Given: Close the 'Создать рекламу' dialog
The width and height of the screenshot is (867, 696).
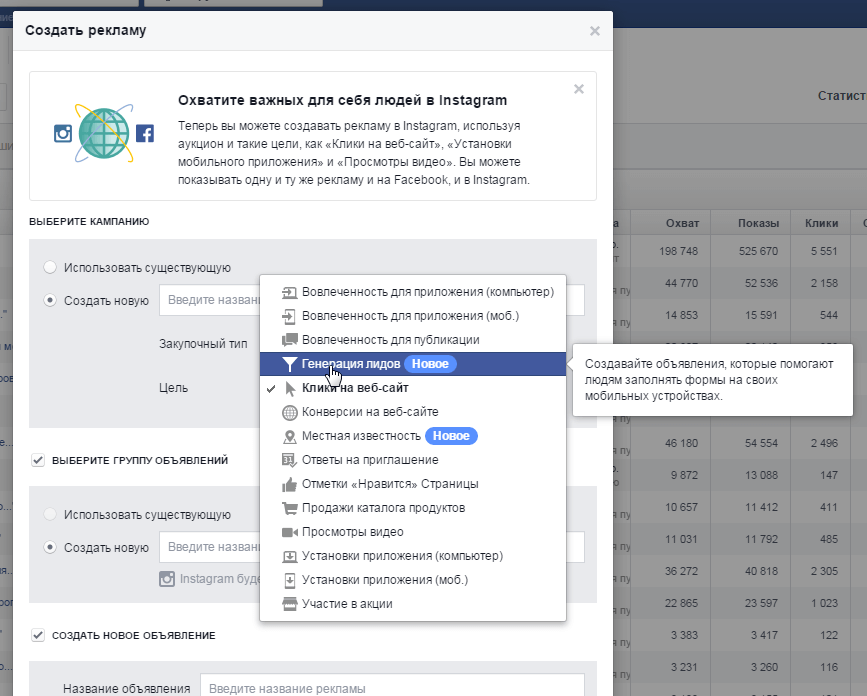Looking at the screenshot, I should 595,31.
